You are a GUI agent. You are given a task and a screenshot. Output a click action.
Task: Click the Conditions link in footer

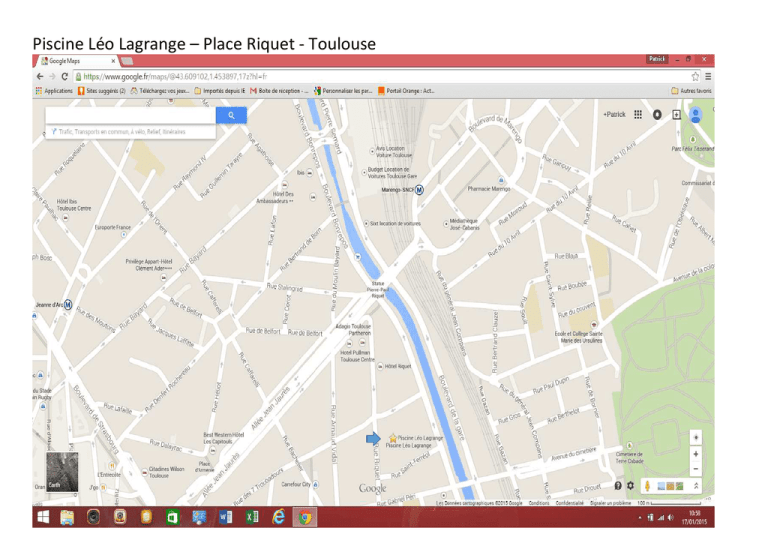539,503
